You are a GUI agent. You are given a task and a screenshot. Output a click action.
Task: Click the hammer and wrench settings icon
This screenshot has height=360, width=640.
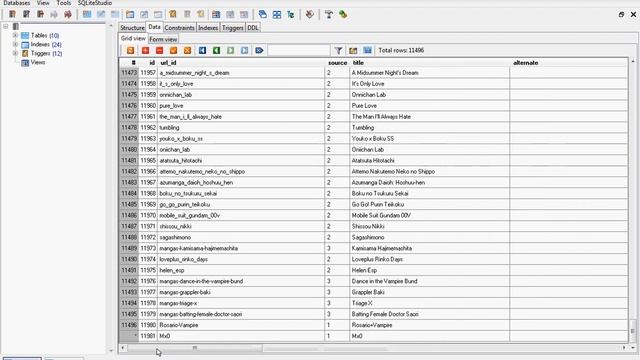click(329, 15)
